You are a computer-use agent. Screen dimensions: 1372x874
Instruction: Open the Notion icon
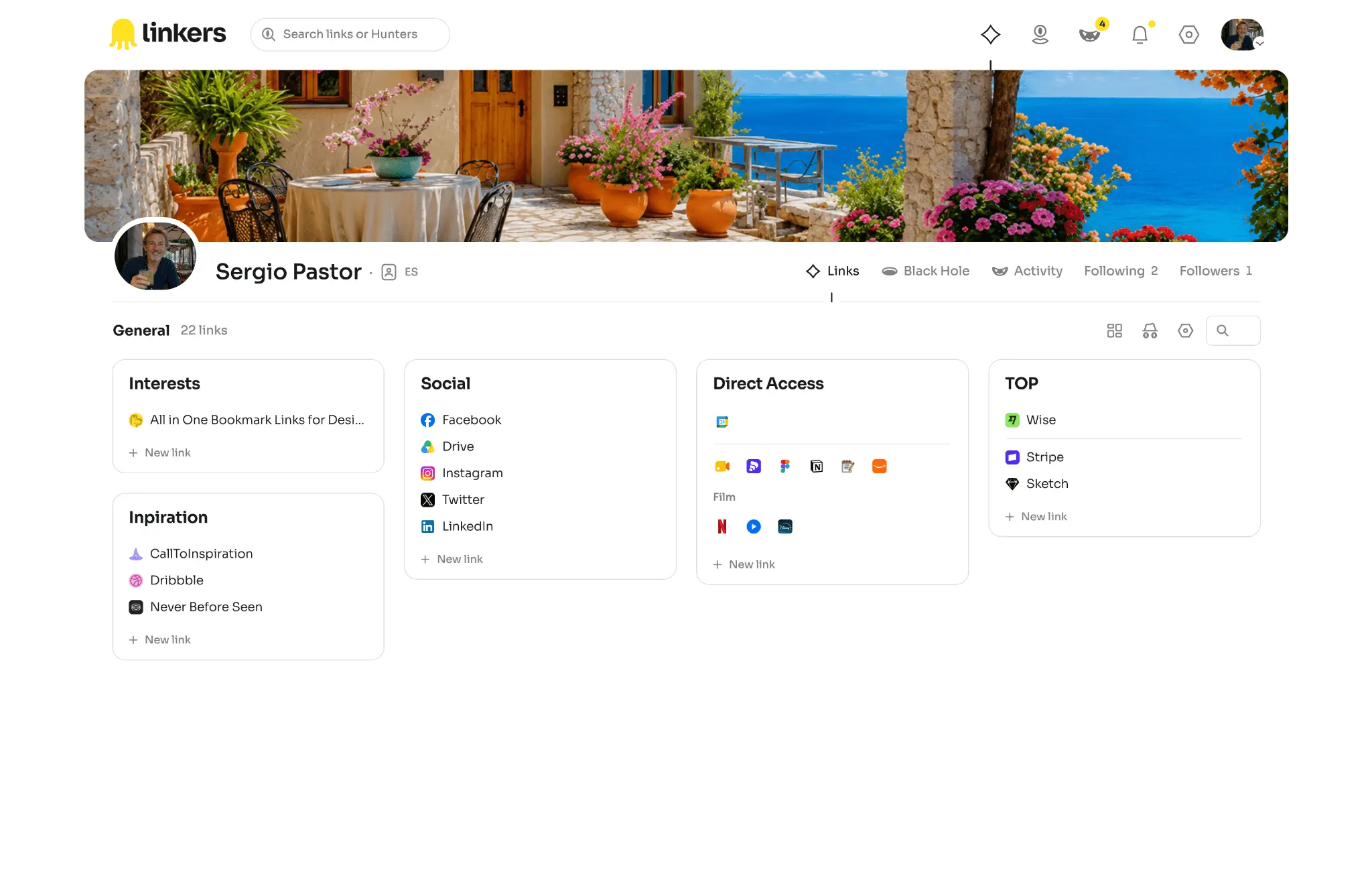(x=817, y=466)
